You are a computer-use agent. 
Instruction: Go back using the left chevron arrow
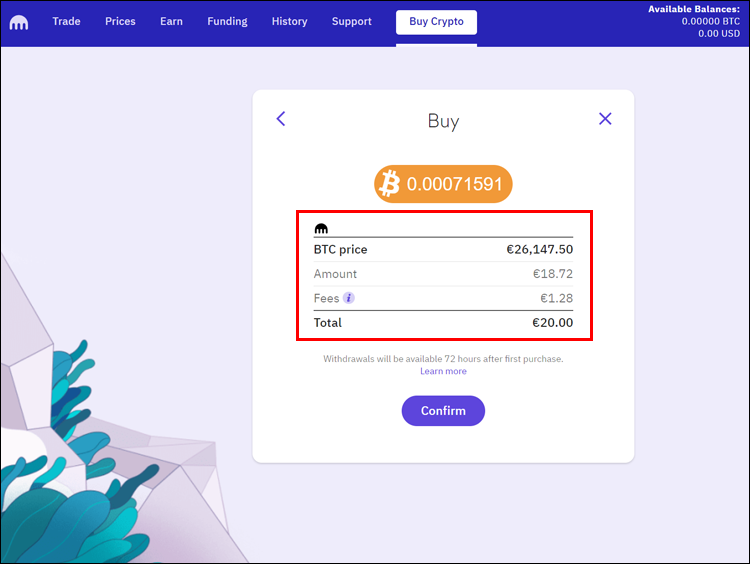281,119
